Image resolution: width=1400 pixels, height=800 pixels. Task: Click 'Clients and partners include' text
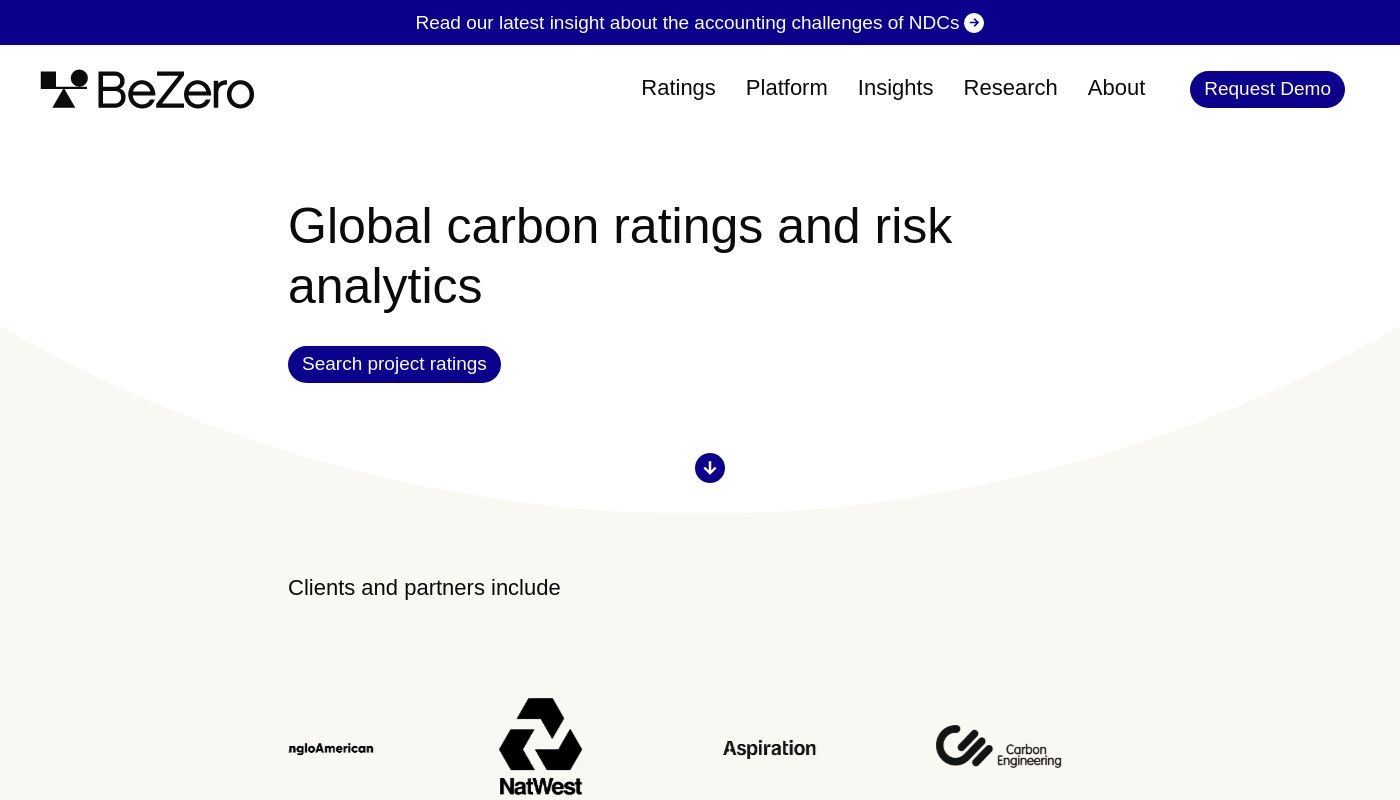[x=424, y=588]
